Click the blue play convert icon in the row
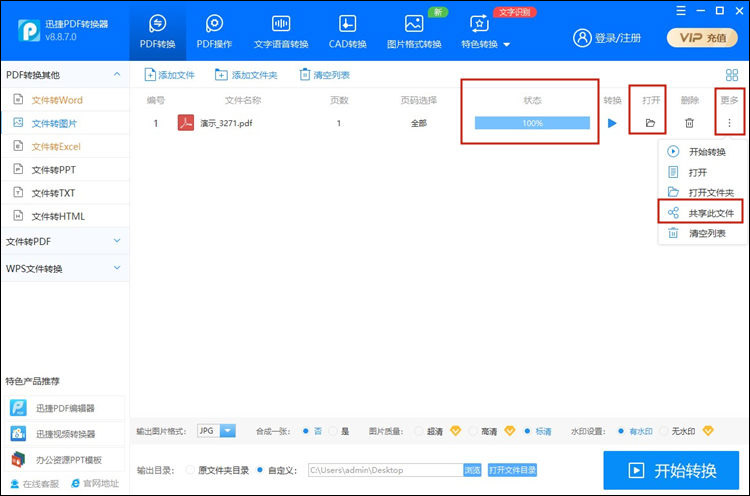750x496 pixels. 612,123
